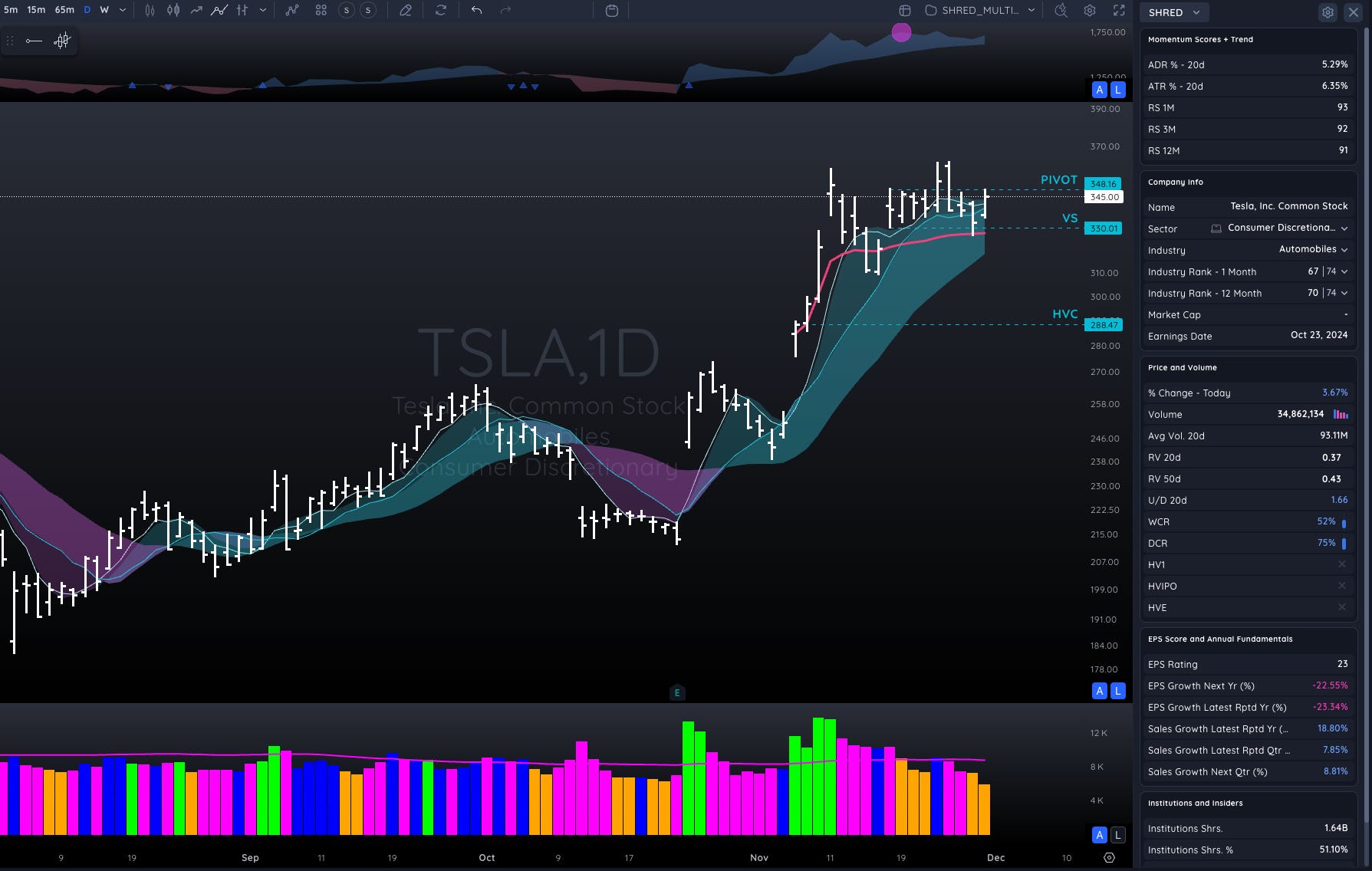Redo the last chart action
The width and height of the screenshot is (1372, 871).
click(505, 11)
